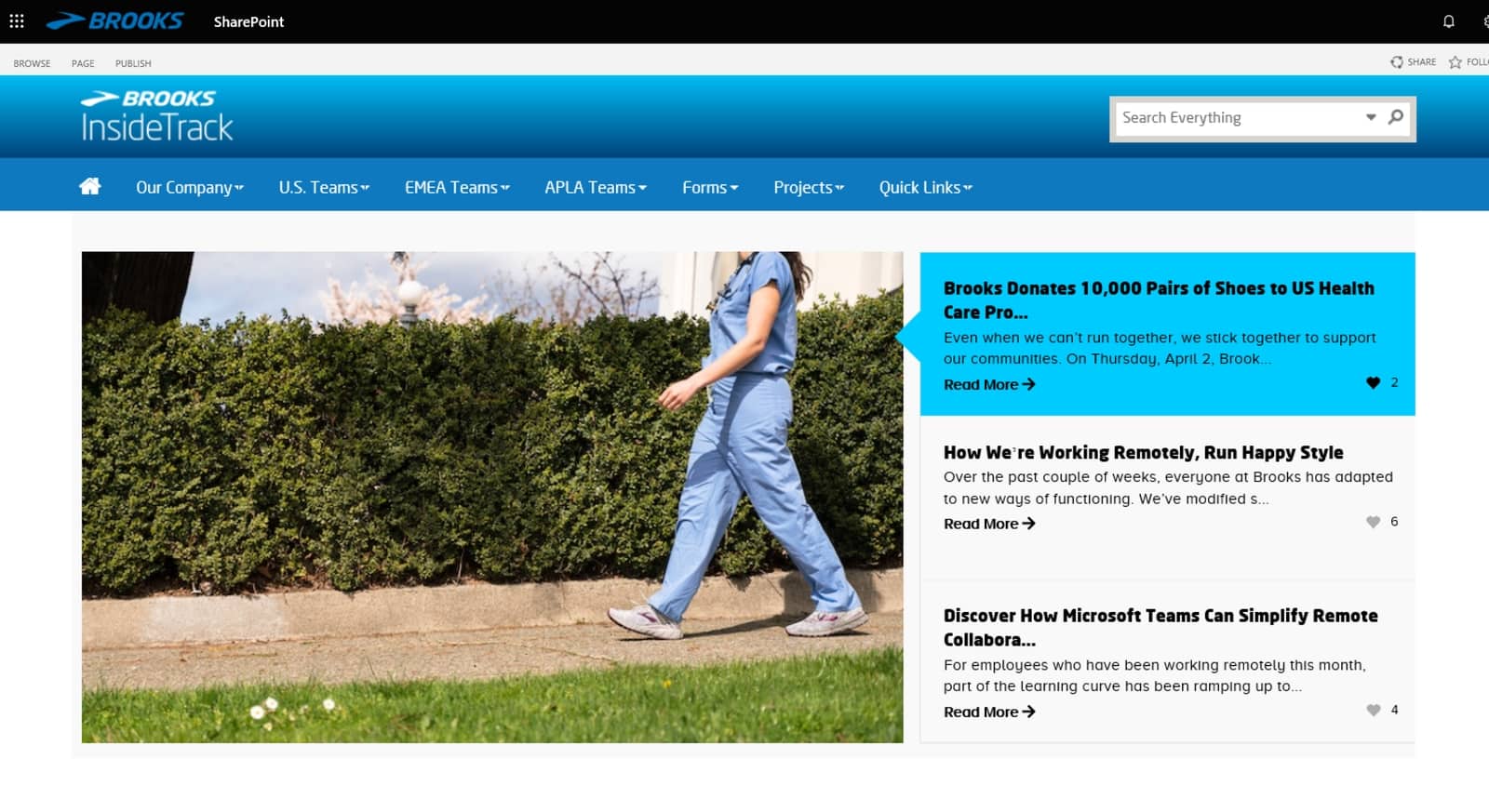Like the Working Remotely article heart

tap(1373, 522)
